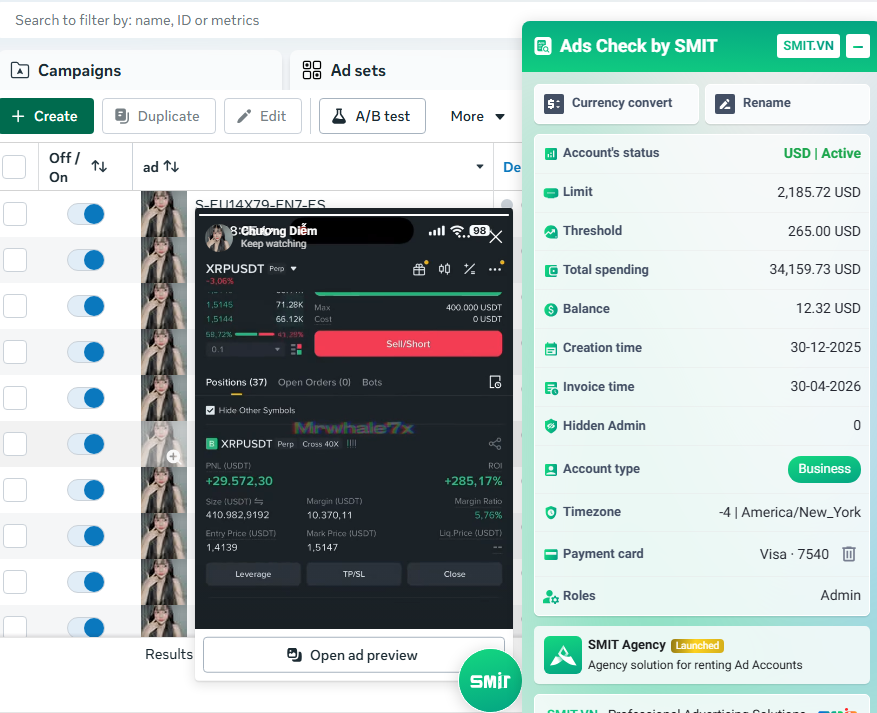The height and width of the screenshot is (713, 877).
Task: Click the green Business account type badge
Action: (x=824, y=469)
